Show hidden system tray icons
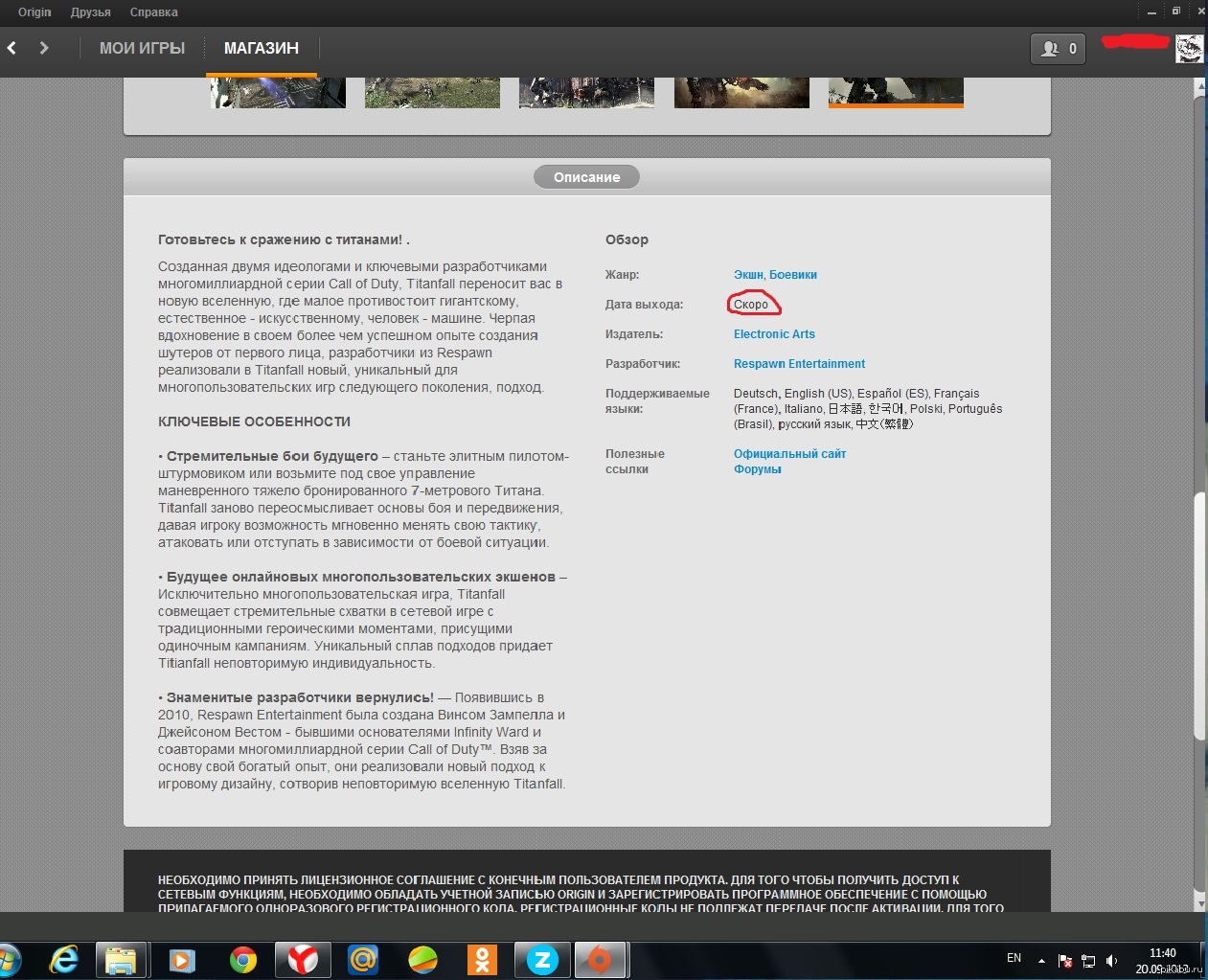Screen dimensions: 1208x980 click(x=1041, y=960)
